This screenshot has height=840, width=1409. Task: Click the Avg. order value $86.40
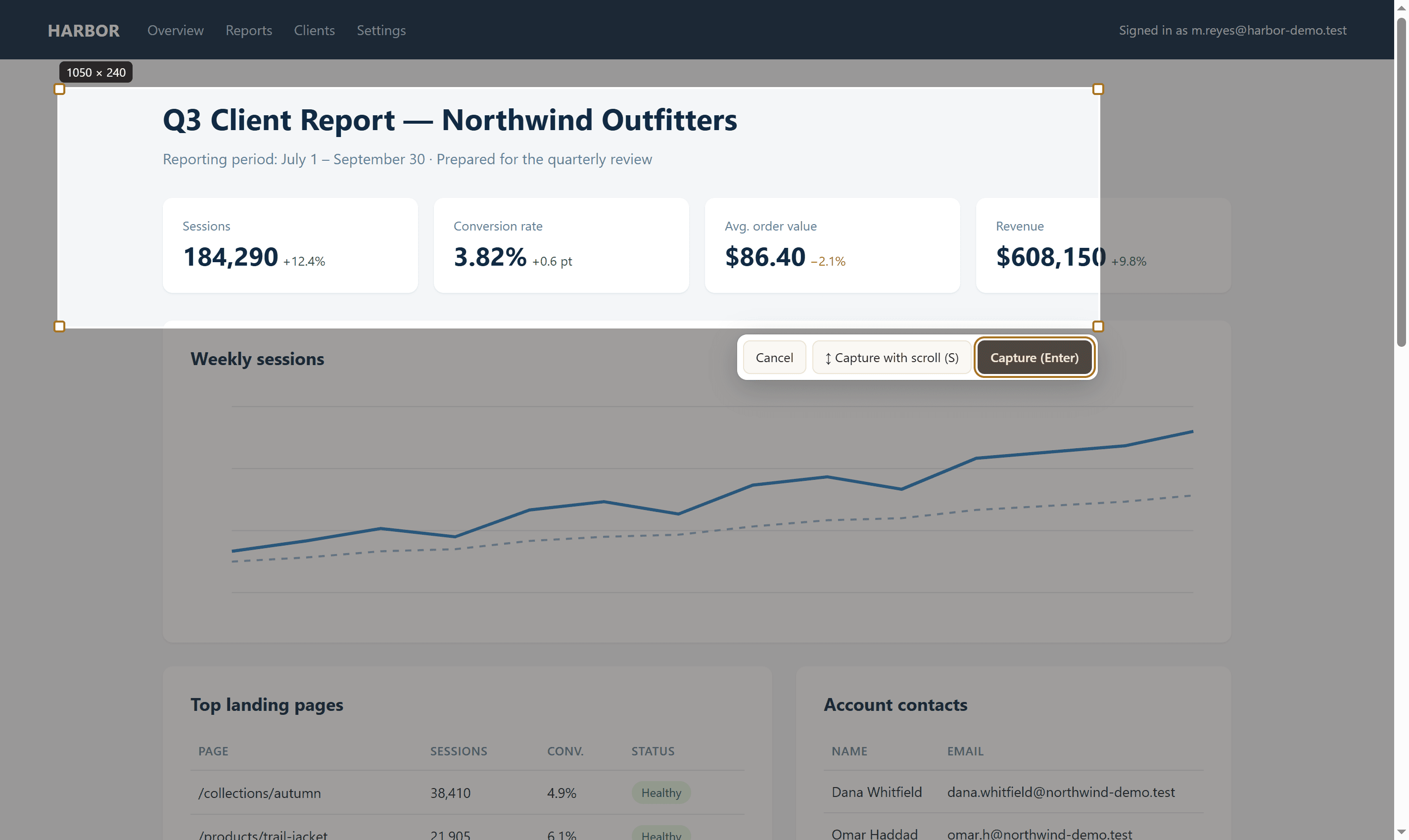tap(765, 257)
